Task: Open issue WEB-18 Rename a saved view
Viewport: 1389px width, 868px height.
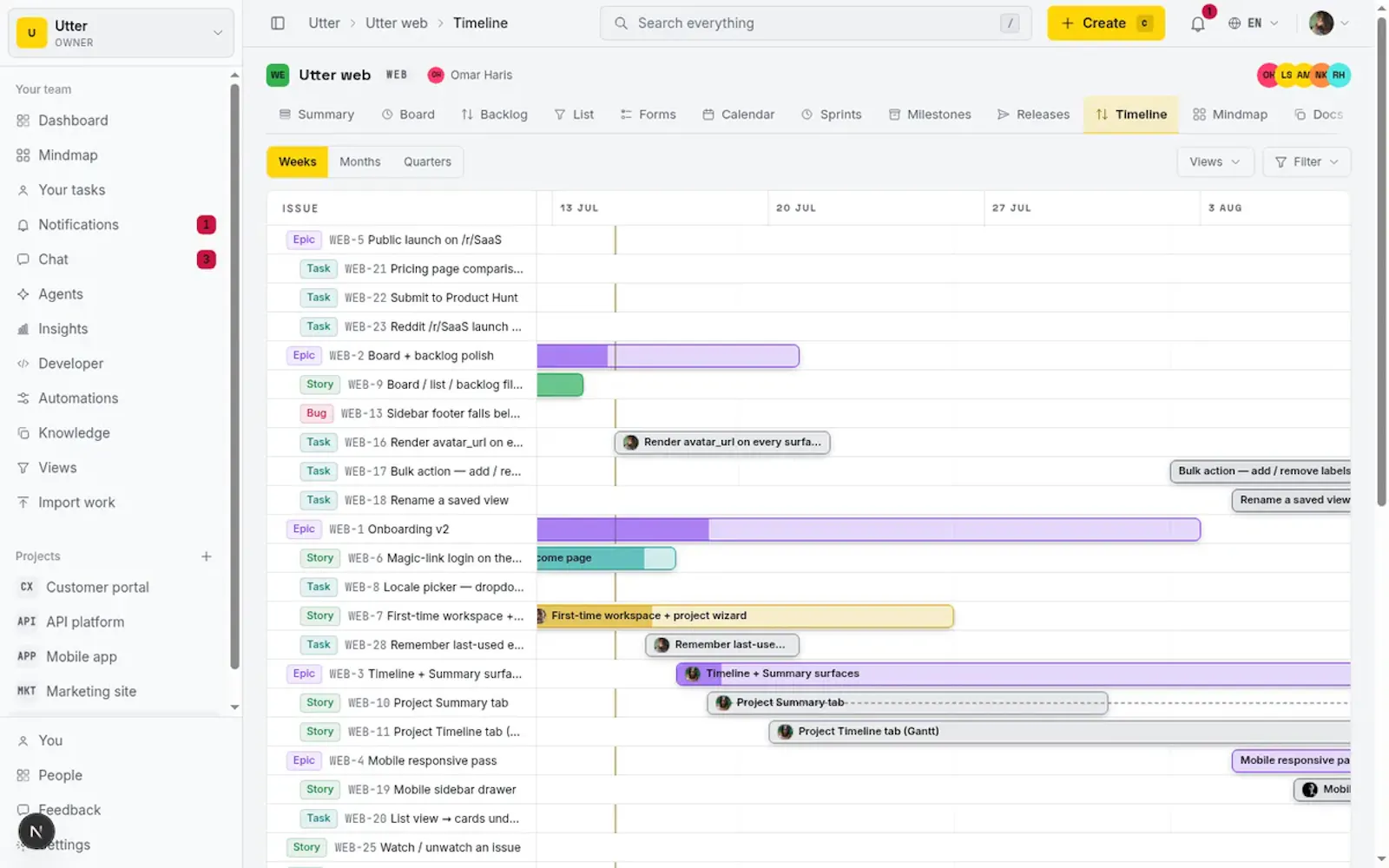Action: click(426, 501)
